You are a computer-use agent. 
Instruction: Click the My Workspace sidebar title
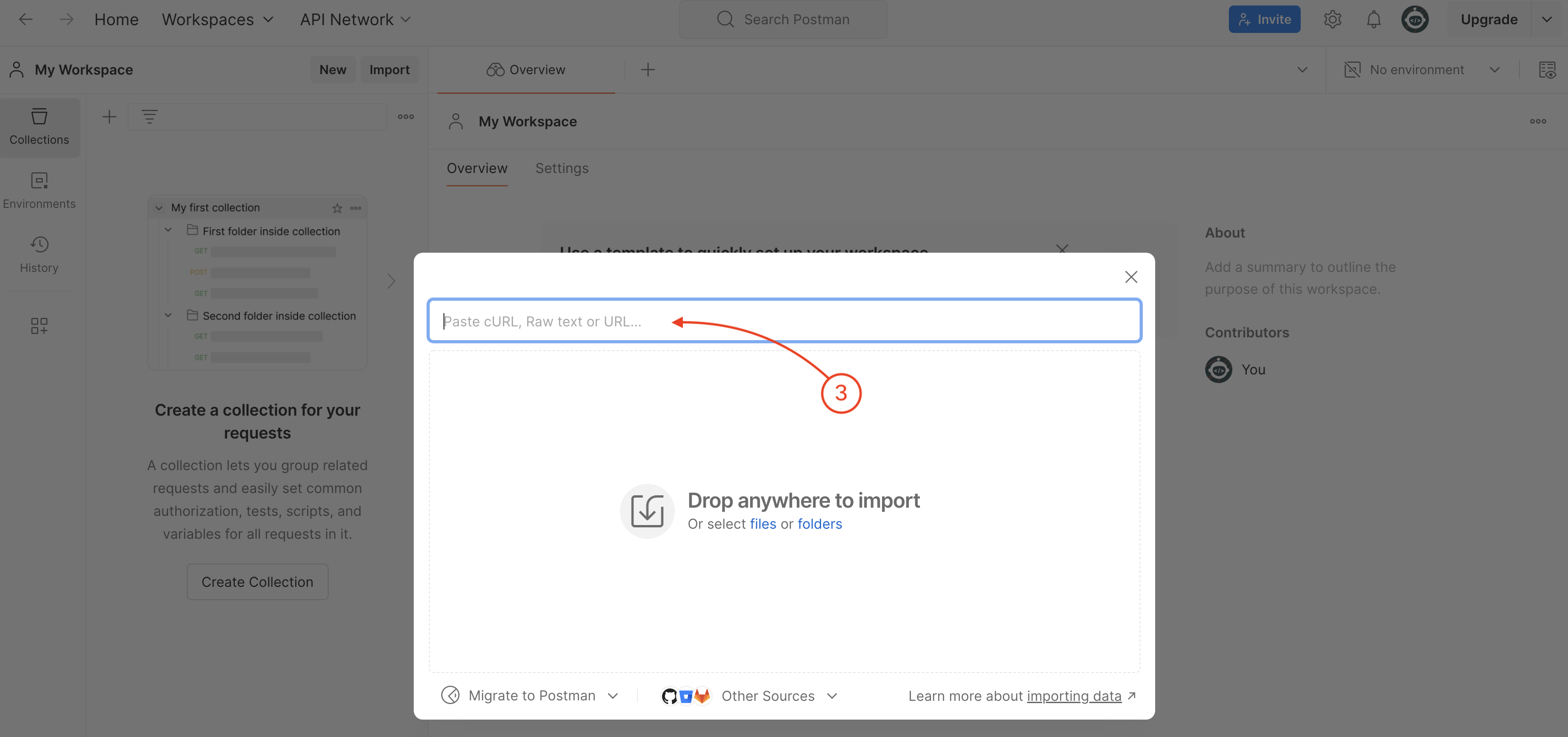coord(83,70)
